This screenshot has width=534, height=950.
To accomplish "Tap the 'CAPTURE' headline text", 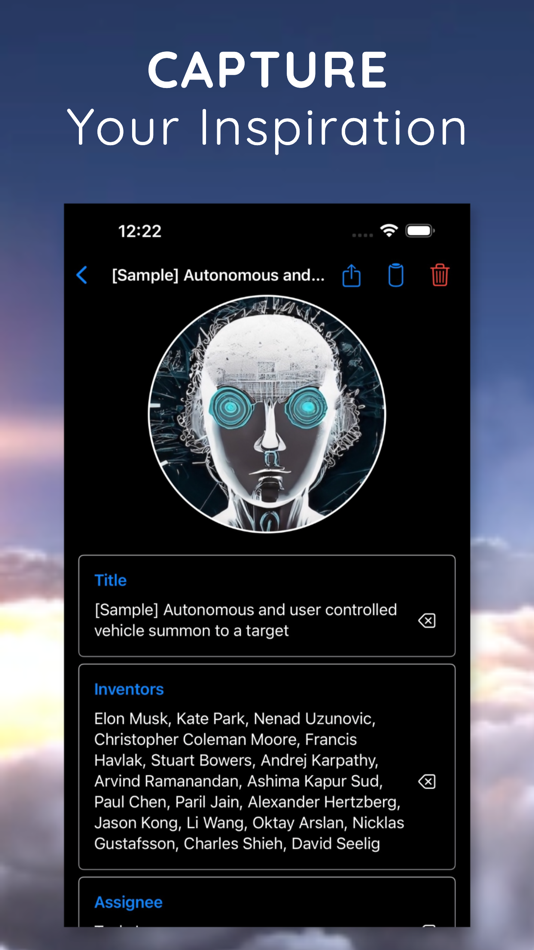I will (267, 70).
